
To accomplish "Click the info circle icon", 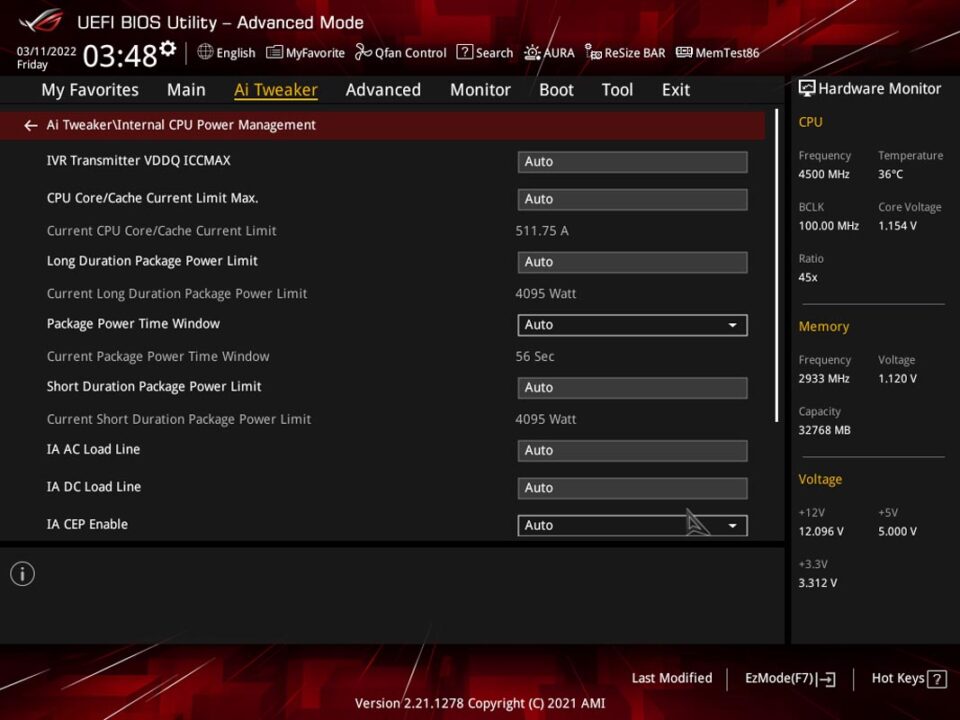I will pos(23,574).
